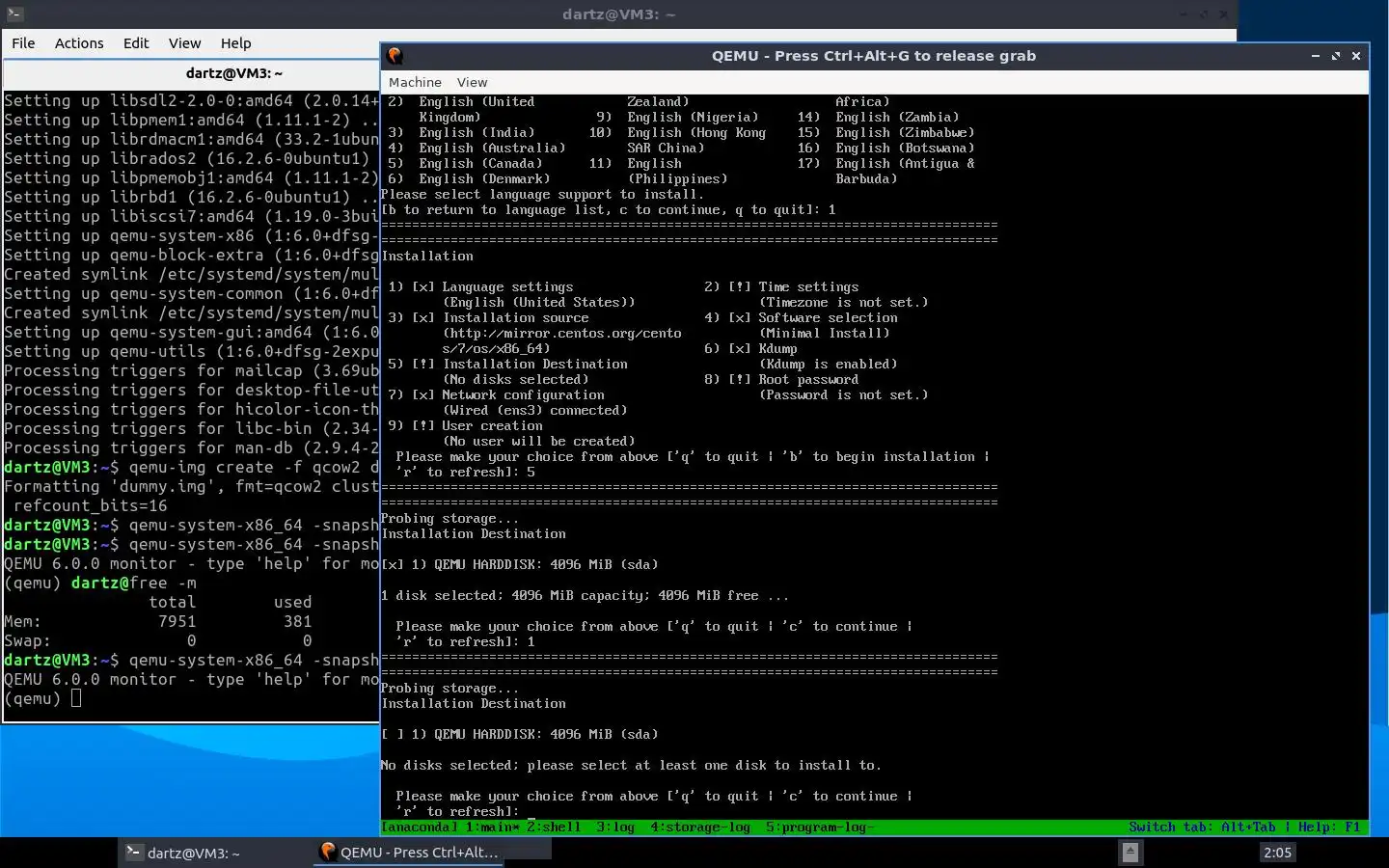Click '(Timezone is not set.)' text

click(x=843, y=302)
